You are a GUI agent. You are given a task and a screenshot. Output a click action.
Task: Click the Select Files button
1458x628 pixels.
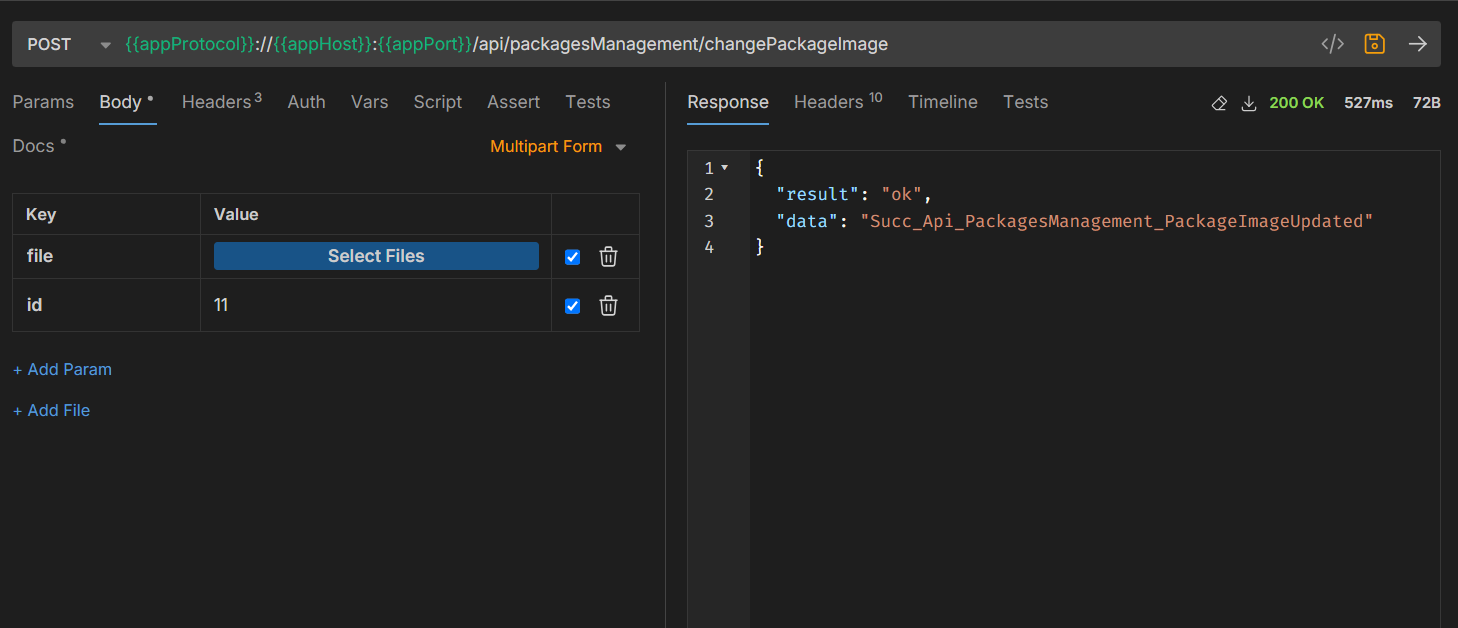coord(376,256)
